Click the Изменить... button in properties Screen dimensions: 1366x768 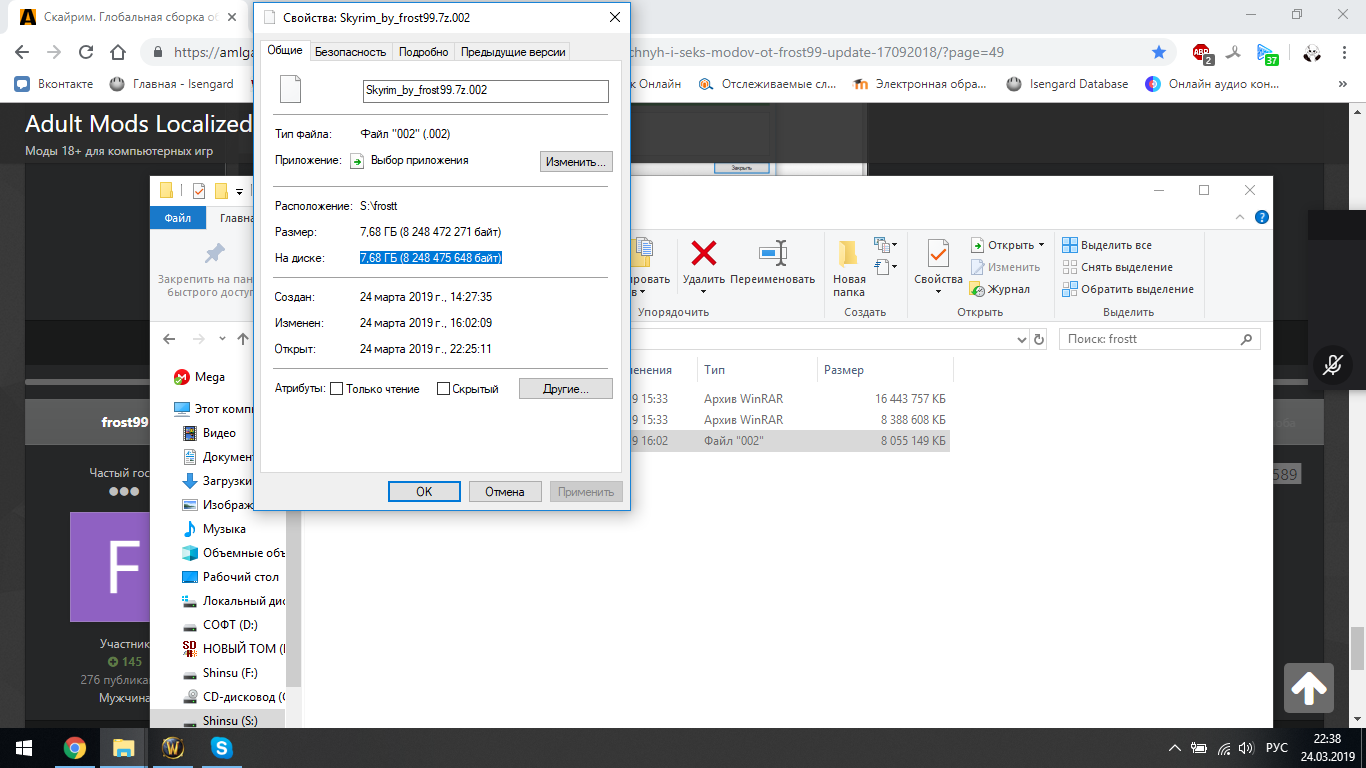pos(576,161)
